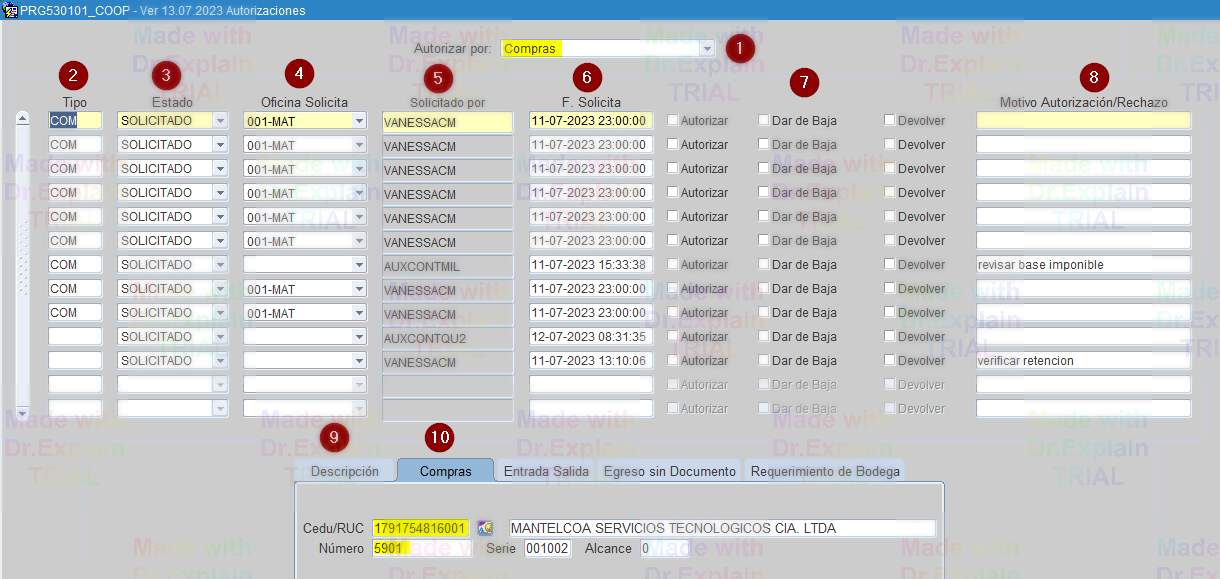Click the first row Motivo Autorización/Rechazo field
This screenshot has width=1220, height=579.
1083,120
